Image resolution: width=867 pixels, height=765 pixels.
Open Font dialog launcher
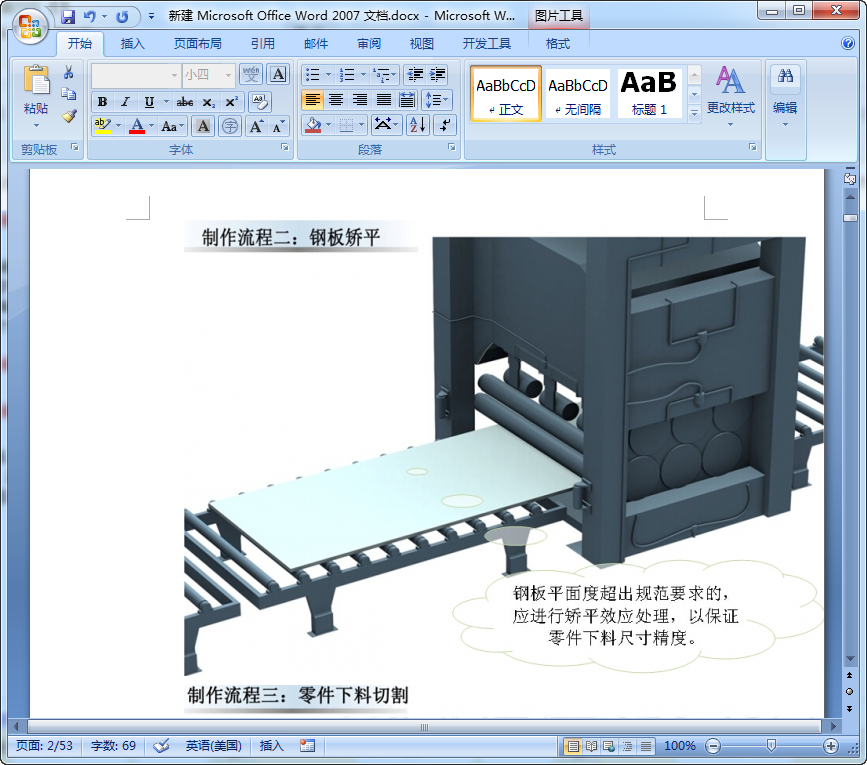tap(284, 147)
